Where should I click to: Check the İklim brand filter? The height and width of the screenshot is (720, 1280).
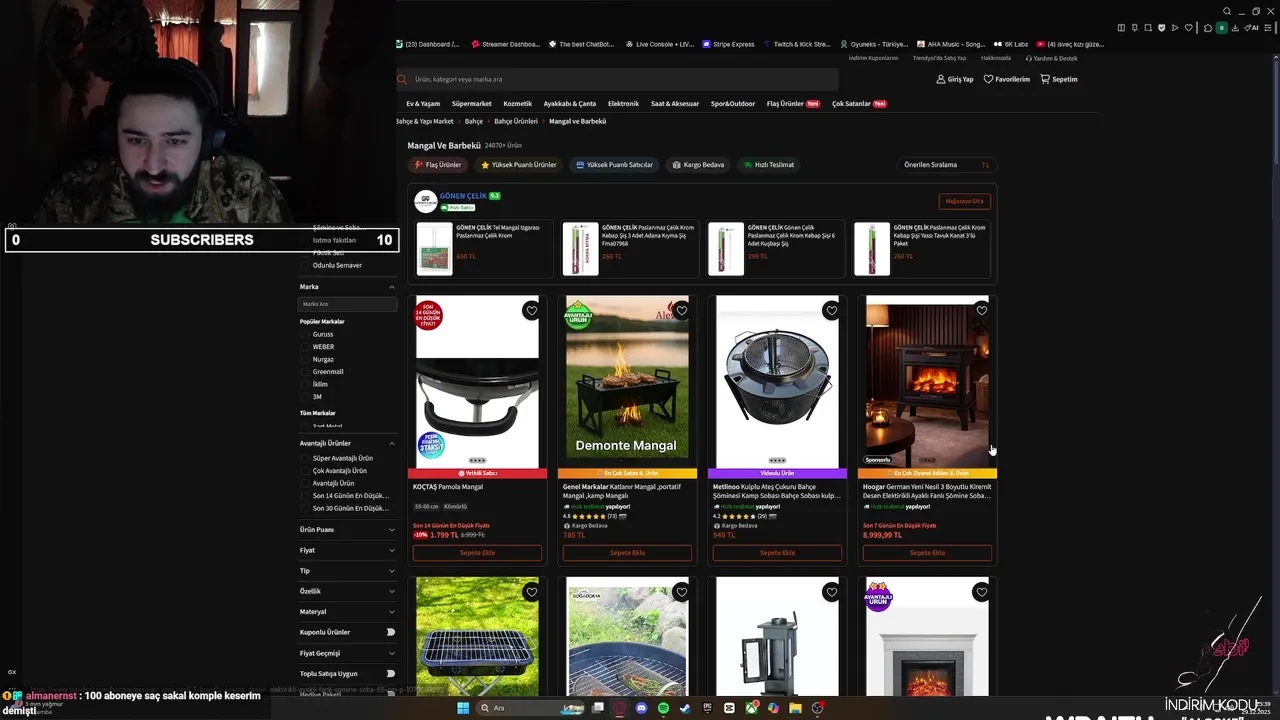pos(305,384)
